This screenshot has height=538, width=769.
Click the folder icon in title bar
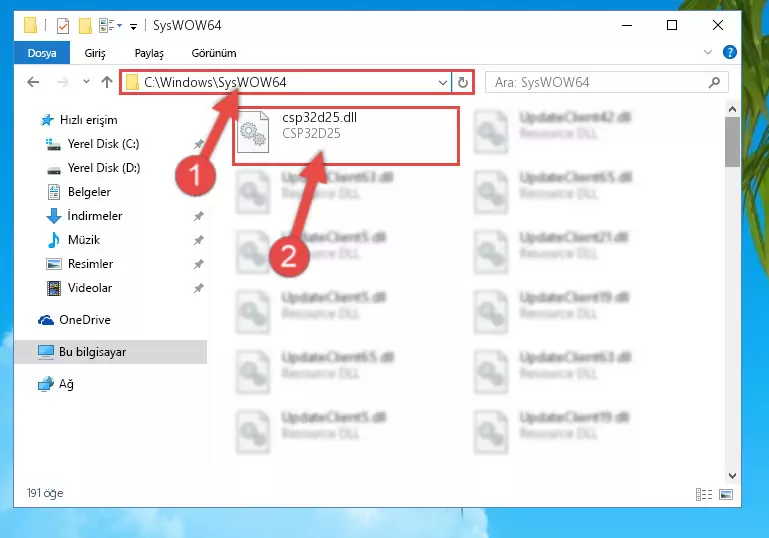(30, 25)
